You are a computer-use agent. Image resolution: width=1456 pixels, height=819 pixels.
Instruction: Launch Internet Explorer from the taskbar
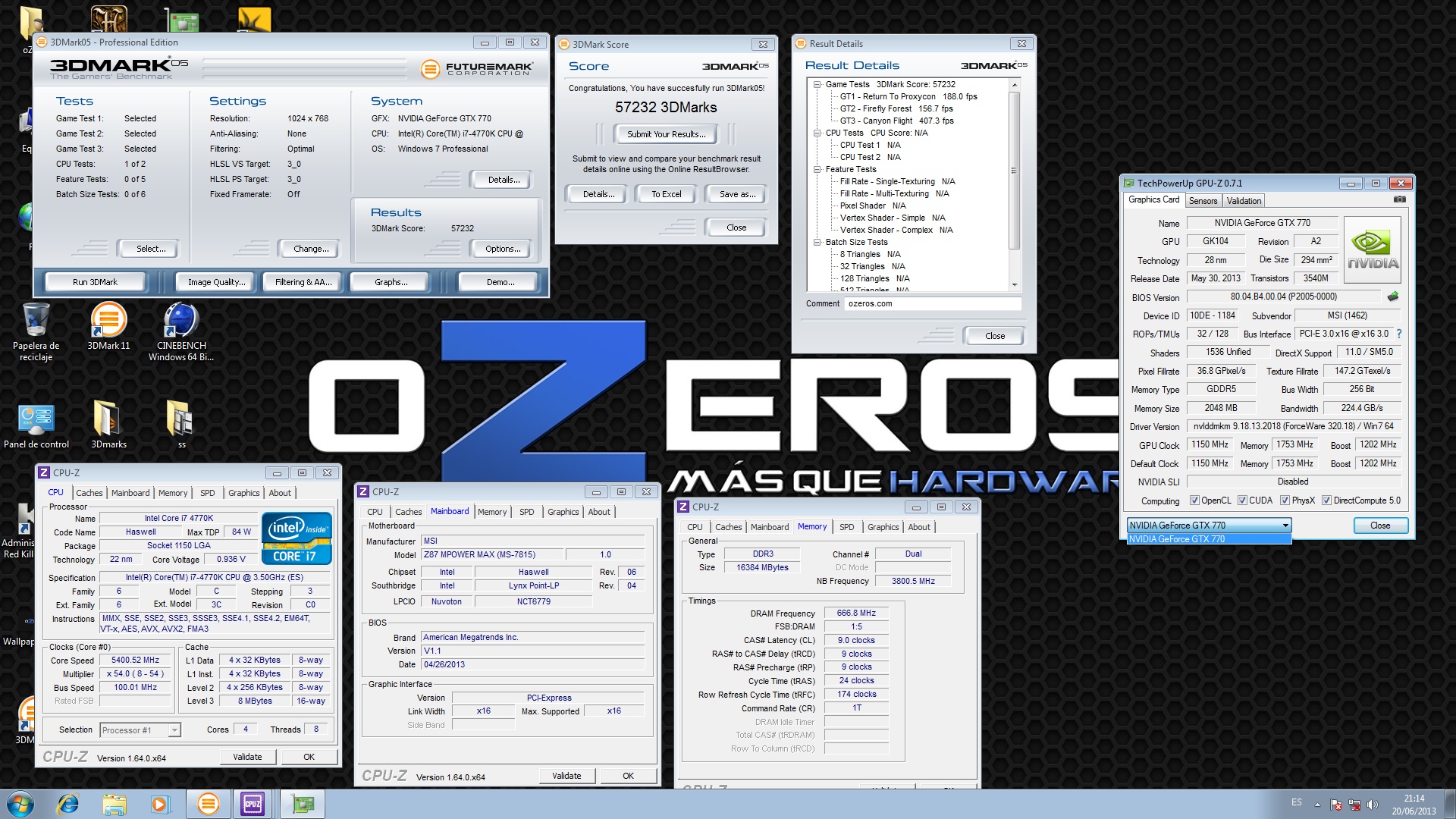(x=68, y=804)
